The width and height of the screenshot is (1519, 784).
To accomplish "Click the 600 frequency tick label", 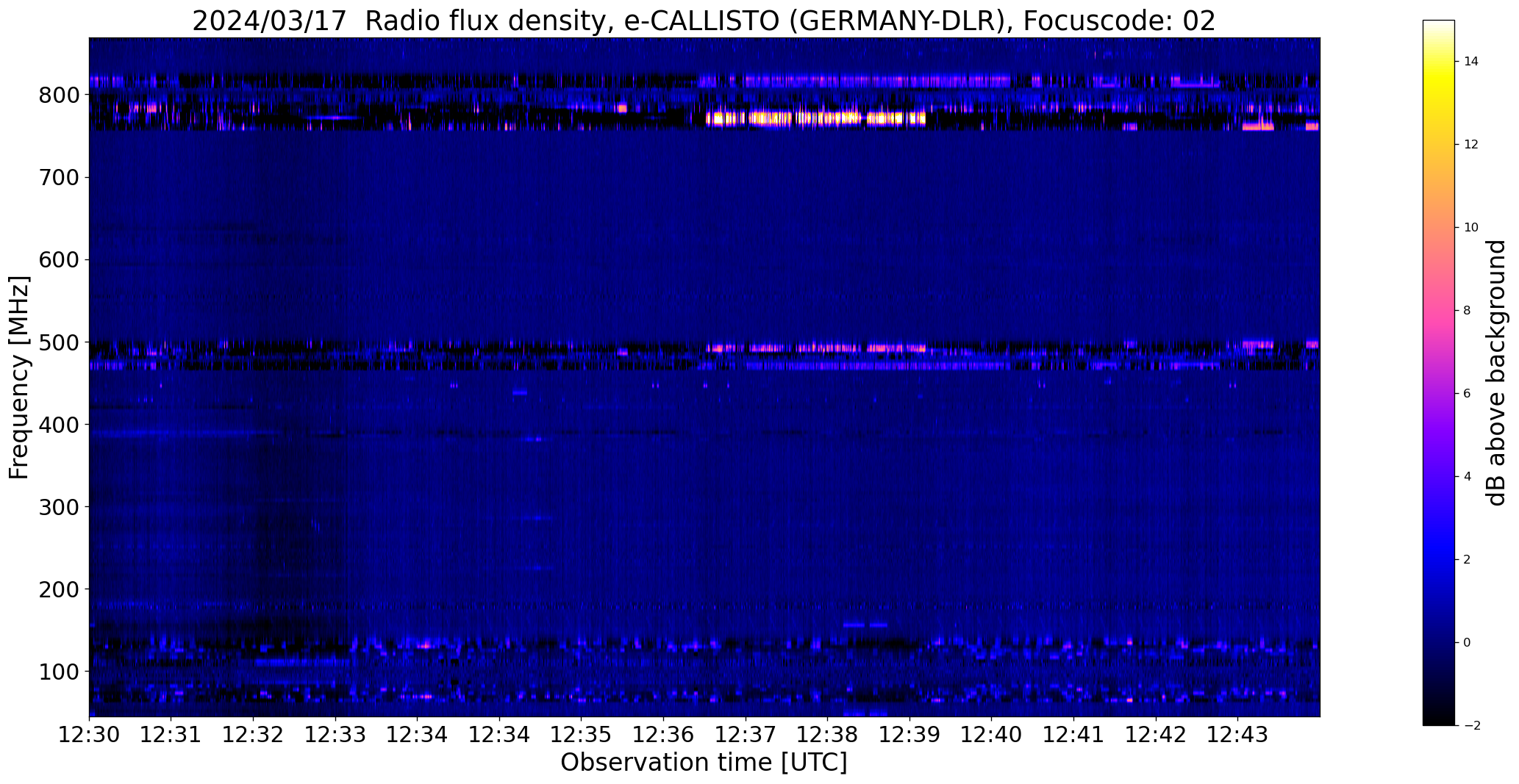I will (x=60, y=260).
